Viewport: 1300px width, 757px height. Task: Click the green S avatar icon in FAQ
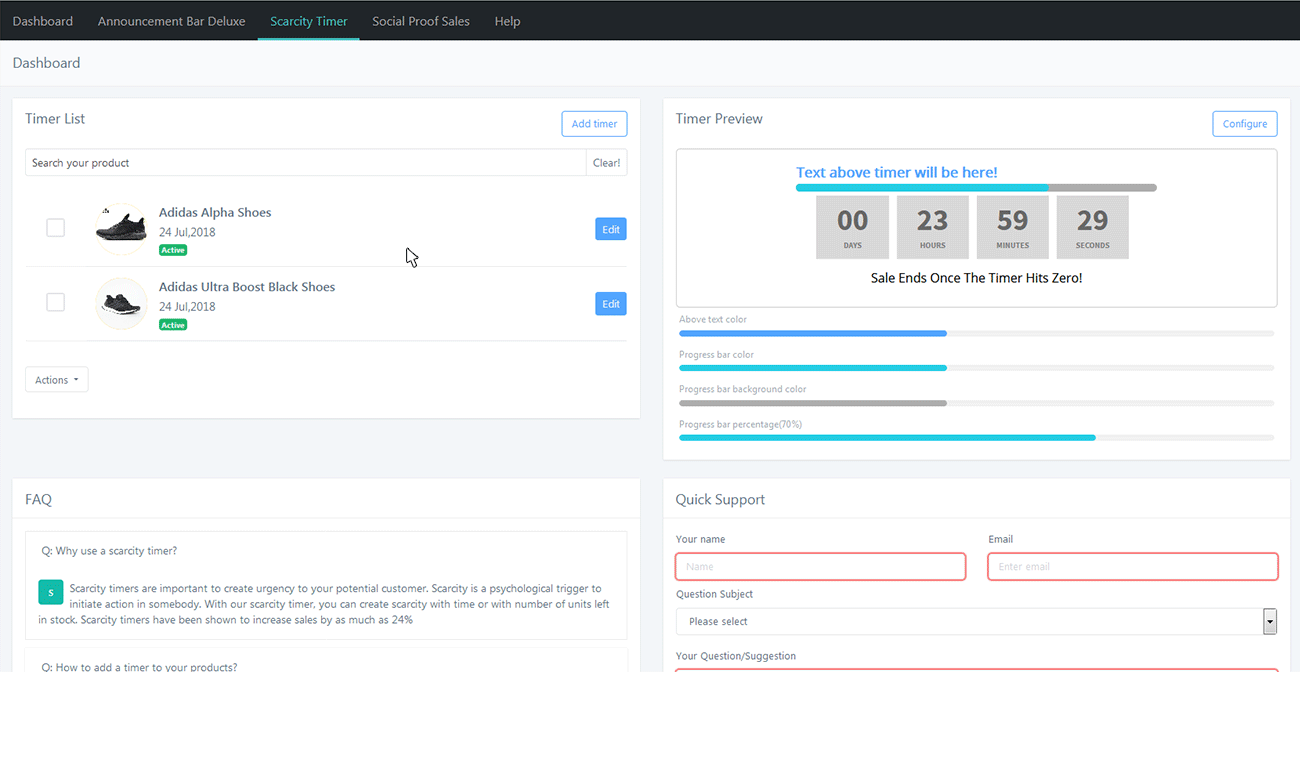click(51, 592)
